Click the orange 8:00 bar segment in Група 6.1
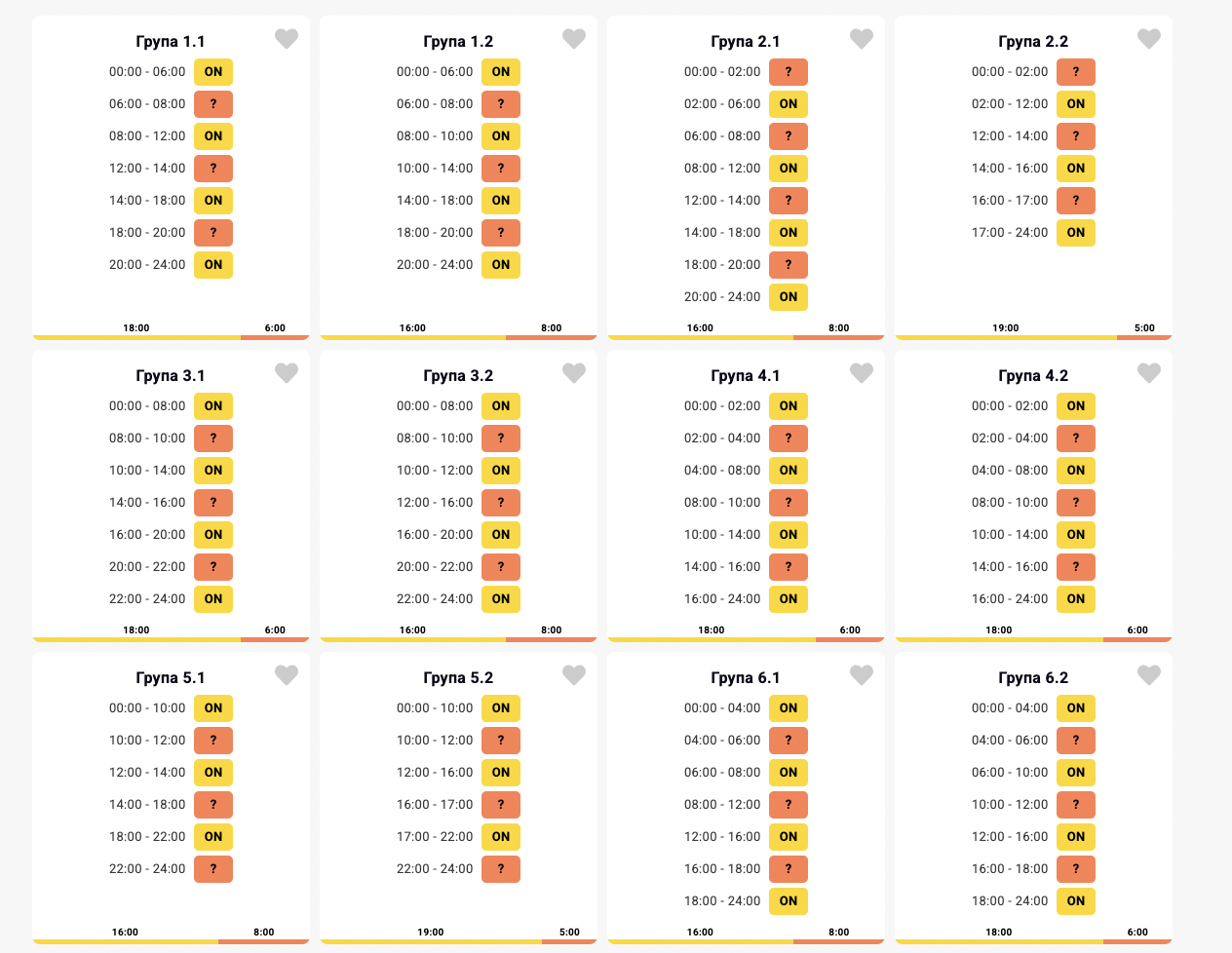Screen dimensions: 1232x953 coord(838,941)
